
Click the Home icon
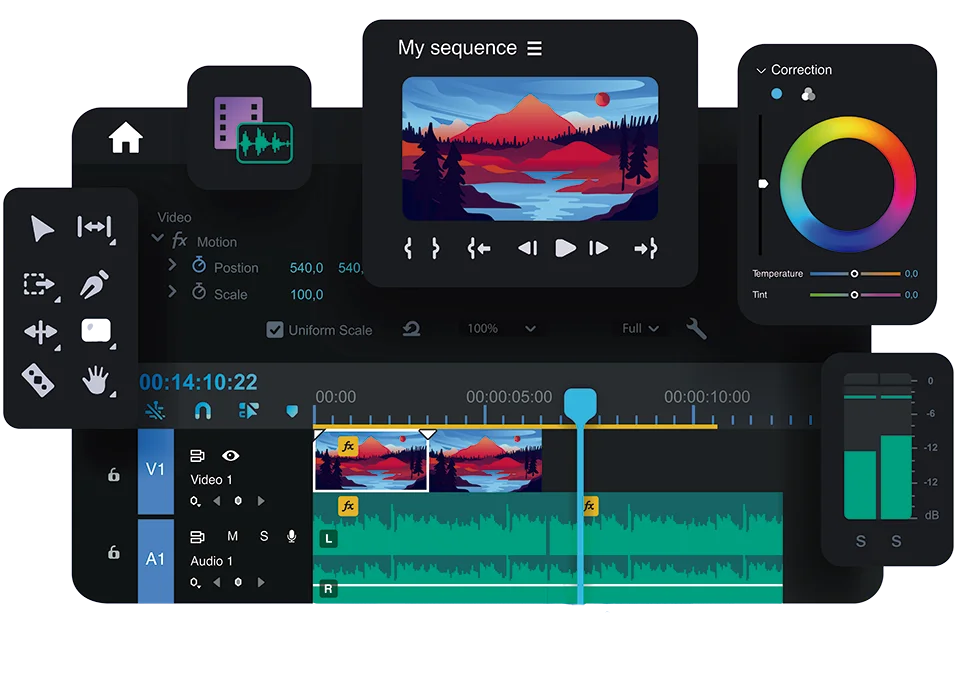[x=125, y=138]
